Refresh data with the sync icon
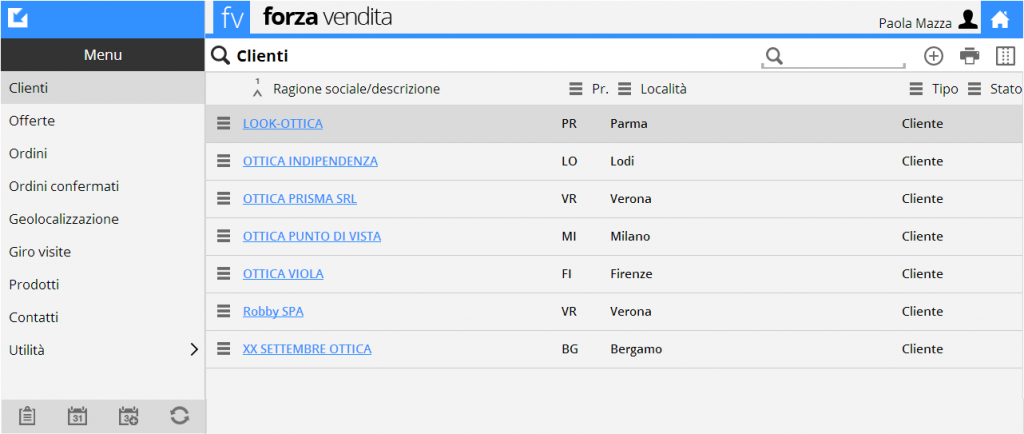Viewport: 1024px width, 434px height. pos(180,416)
